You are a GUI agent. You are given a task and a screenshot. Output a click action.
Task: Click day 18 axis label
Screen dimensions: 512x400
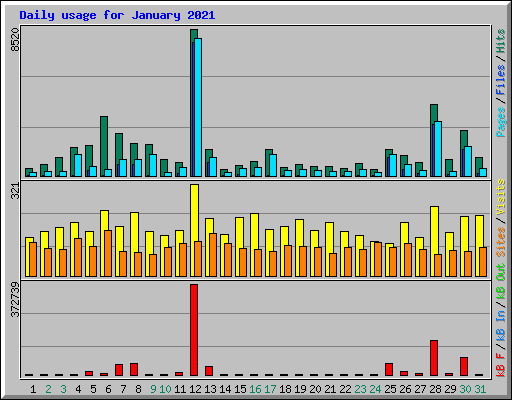tap(285, 389)
